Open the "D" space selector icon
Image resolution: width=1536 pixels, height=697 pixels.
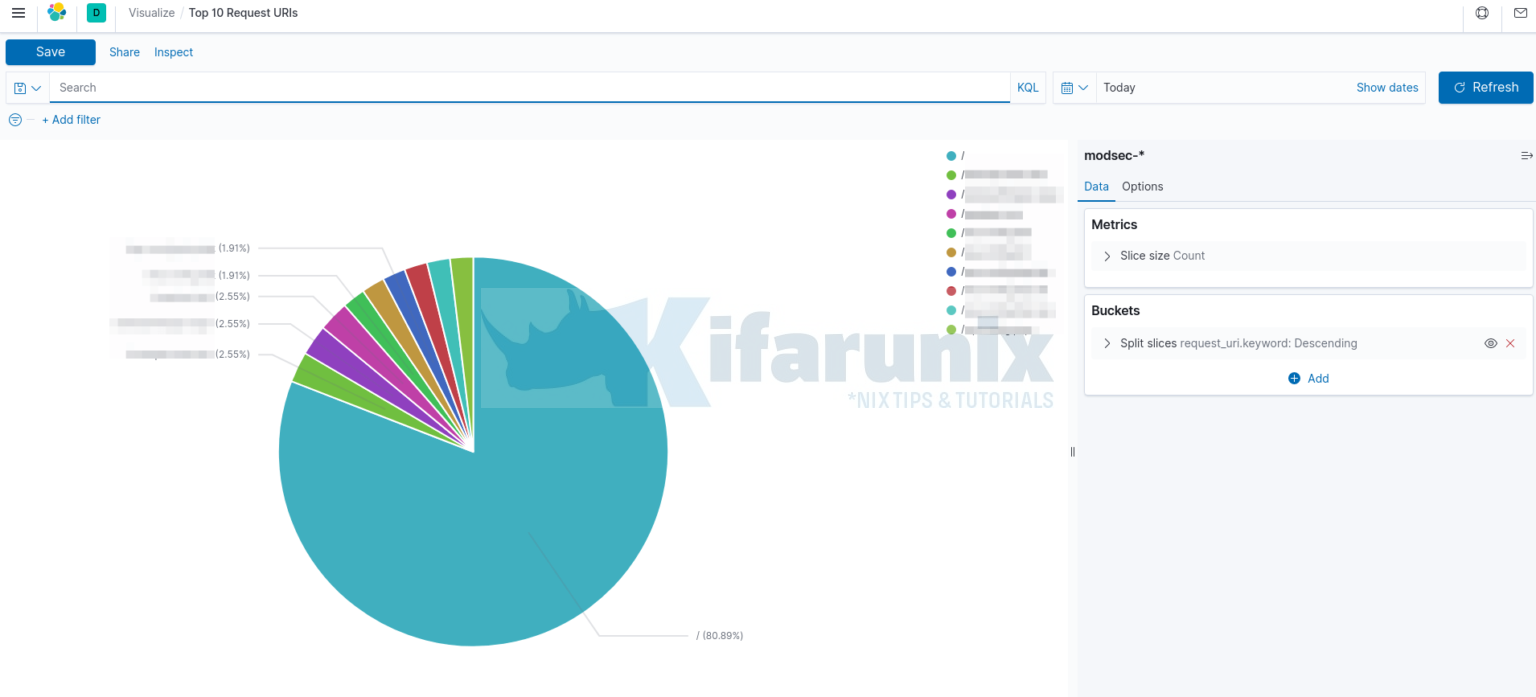click(x=96, y=12)
